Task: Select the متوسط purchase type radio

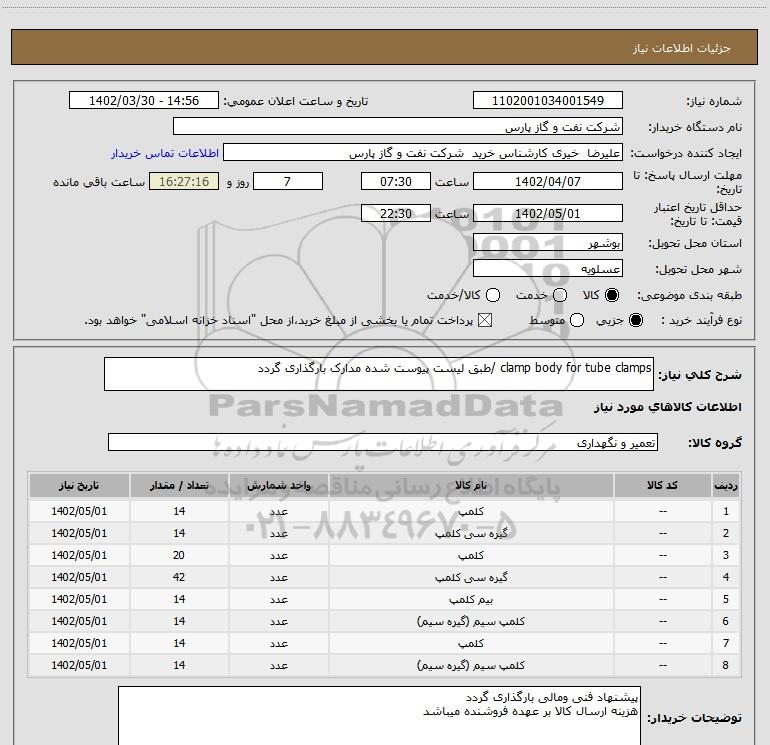Action: pos(577,321)
